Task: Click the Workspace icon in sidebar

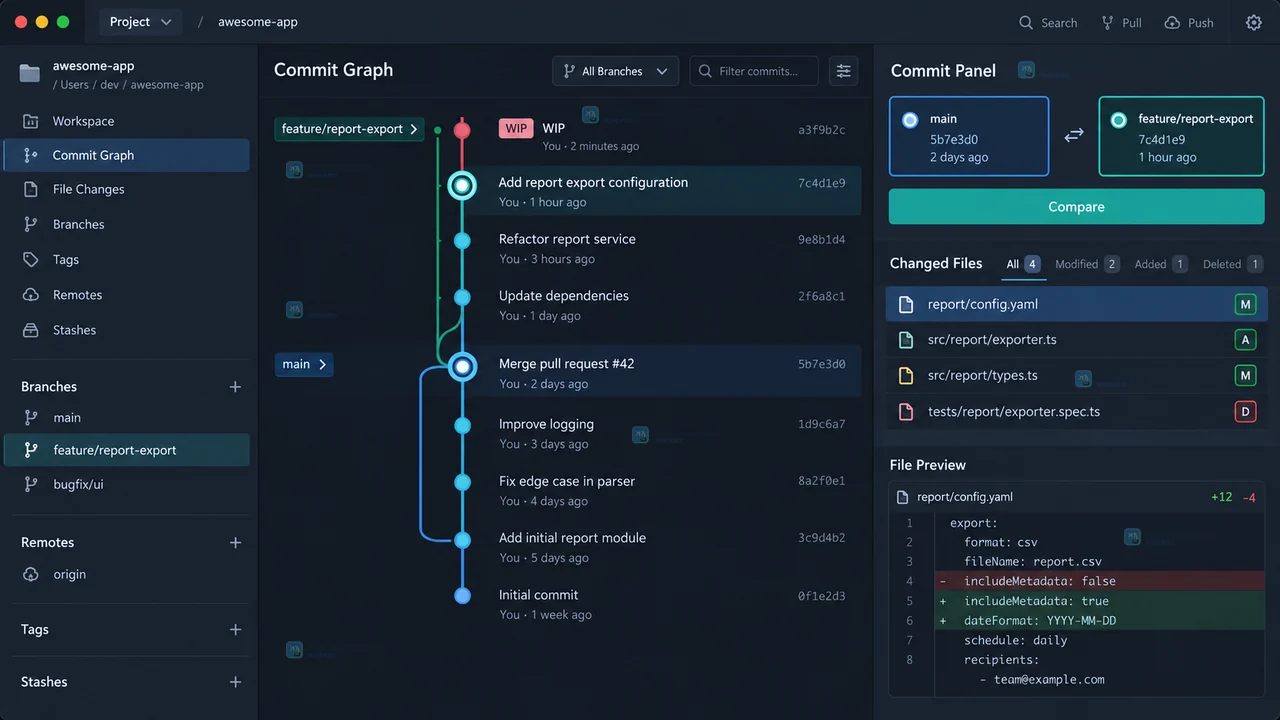Action: [x=30, y=121]
